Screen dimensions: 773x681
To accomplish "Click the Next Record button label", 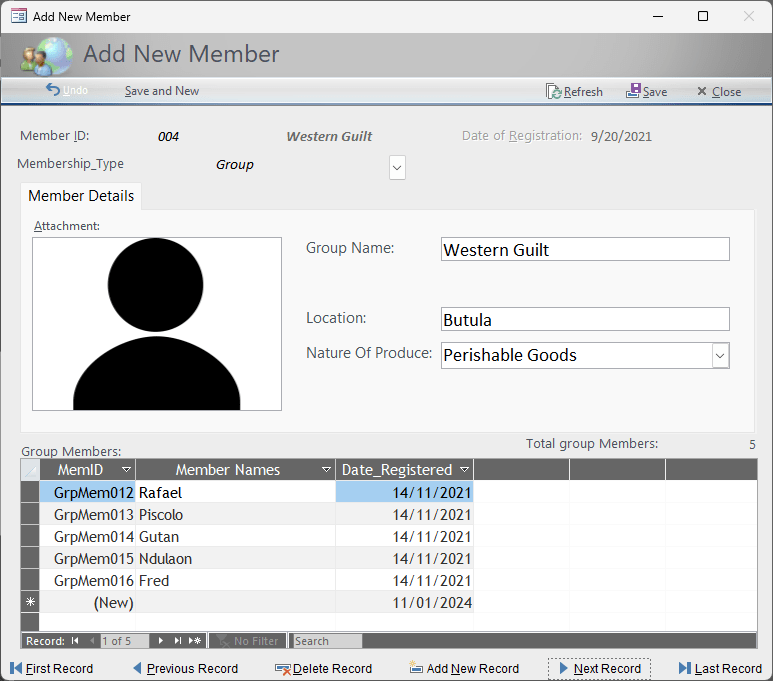I will coord(607,669).
